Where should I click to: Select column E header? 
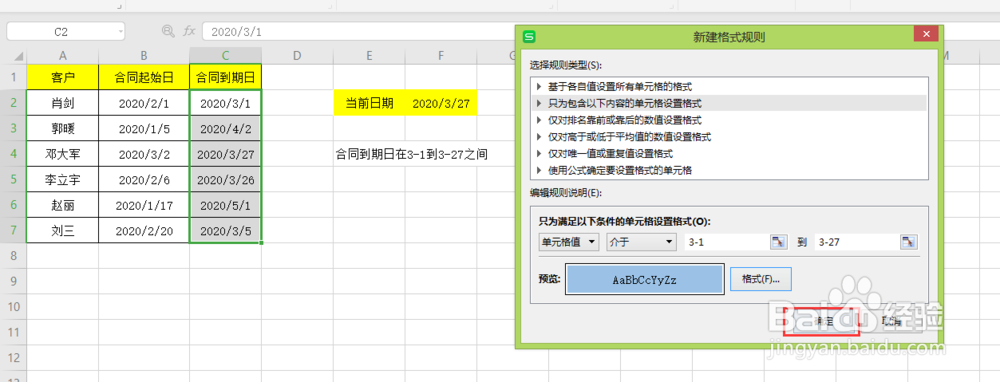(x=369, y=56)
